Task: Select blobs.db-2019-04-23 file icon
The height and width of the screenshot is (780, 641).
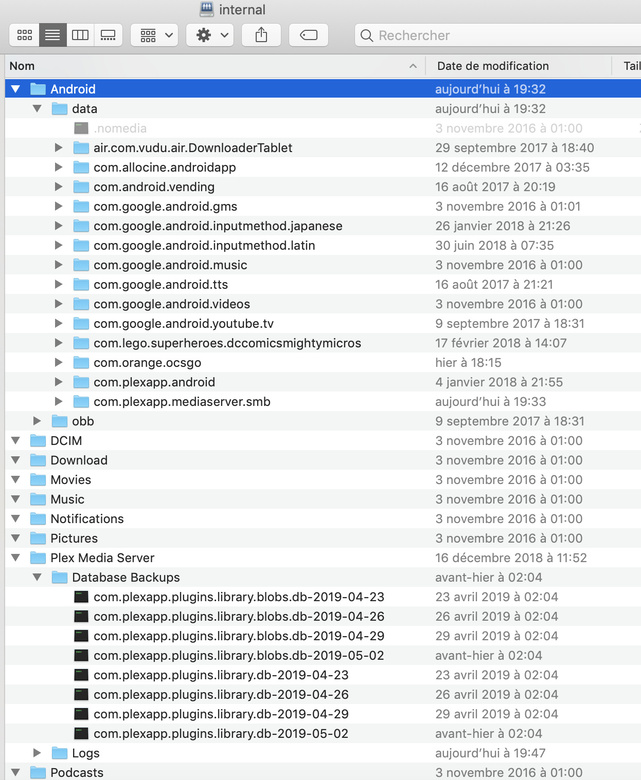Action: 81,597
